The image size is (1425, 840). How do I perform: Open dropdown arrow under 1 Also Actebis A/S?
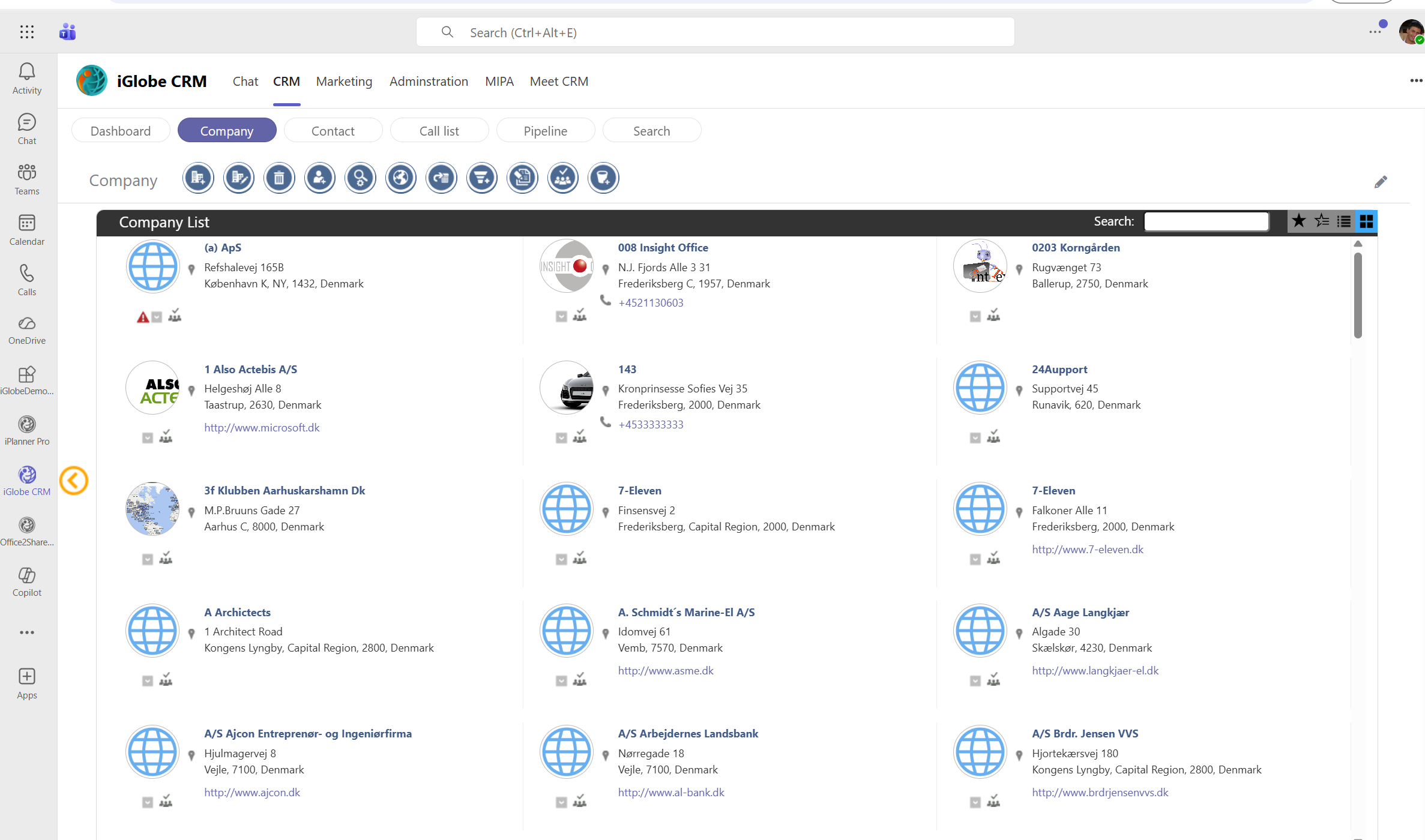click(148, 438)
